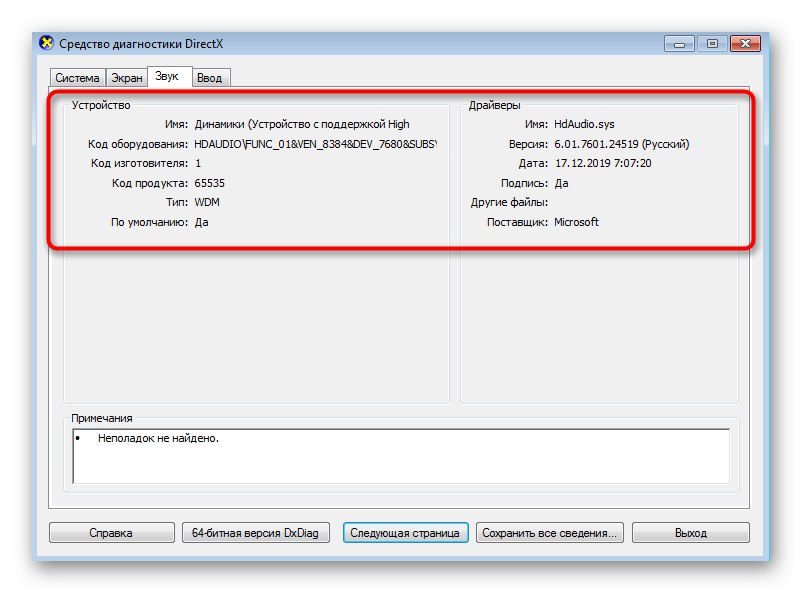This screenshot has height=593, width=802.
Task: Click the DirectX icon in the title bar
Action: point(47,43)
